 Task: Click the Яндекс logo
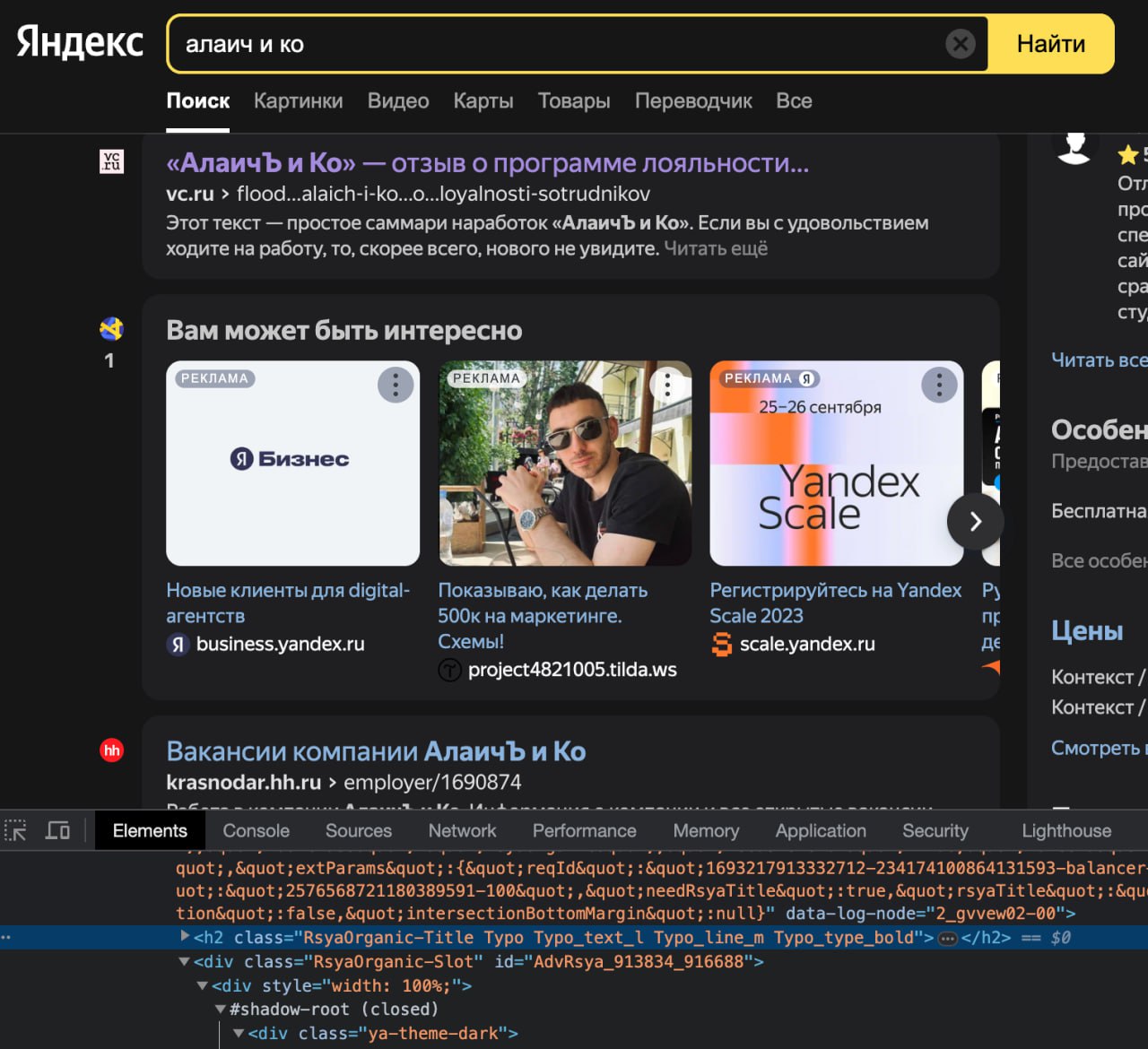80,42
